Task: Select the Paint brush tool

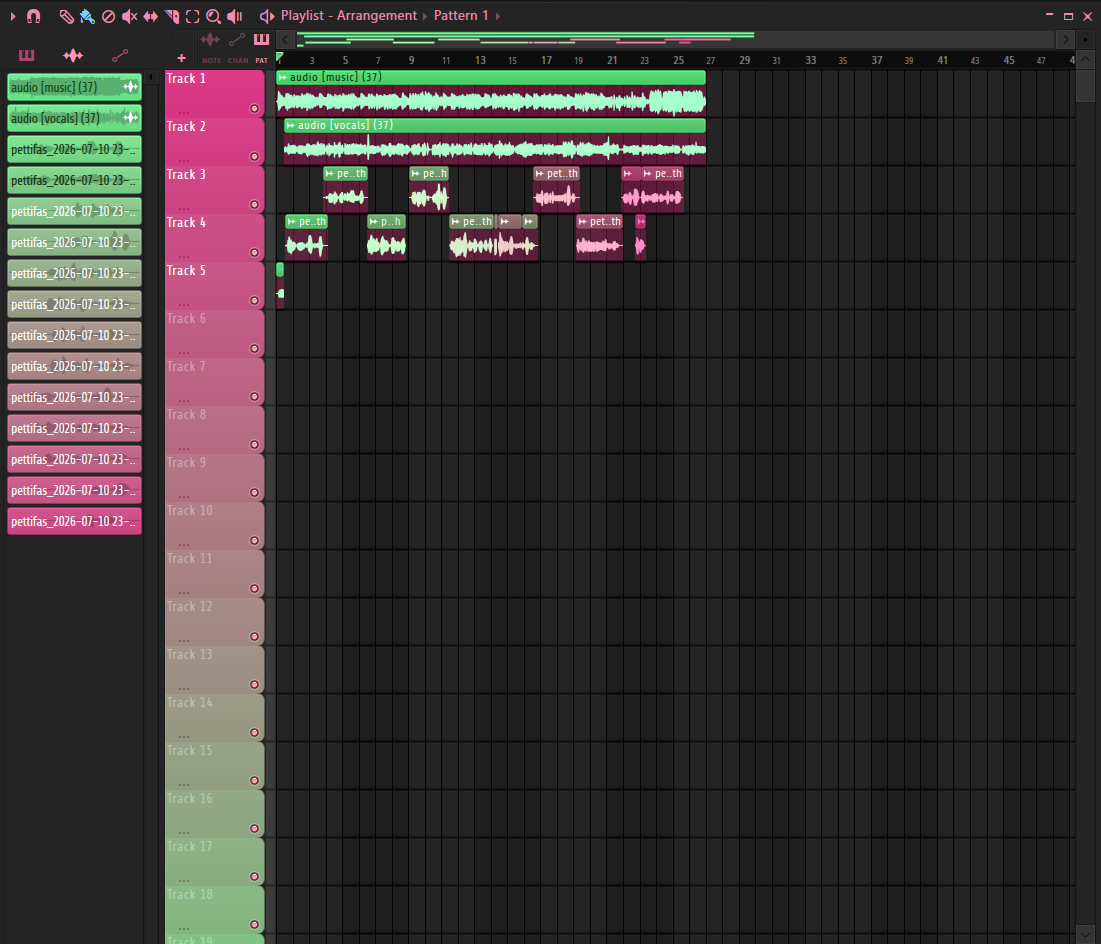Action: 87,16
